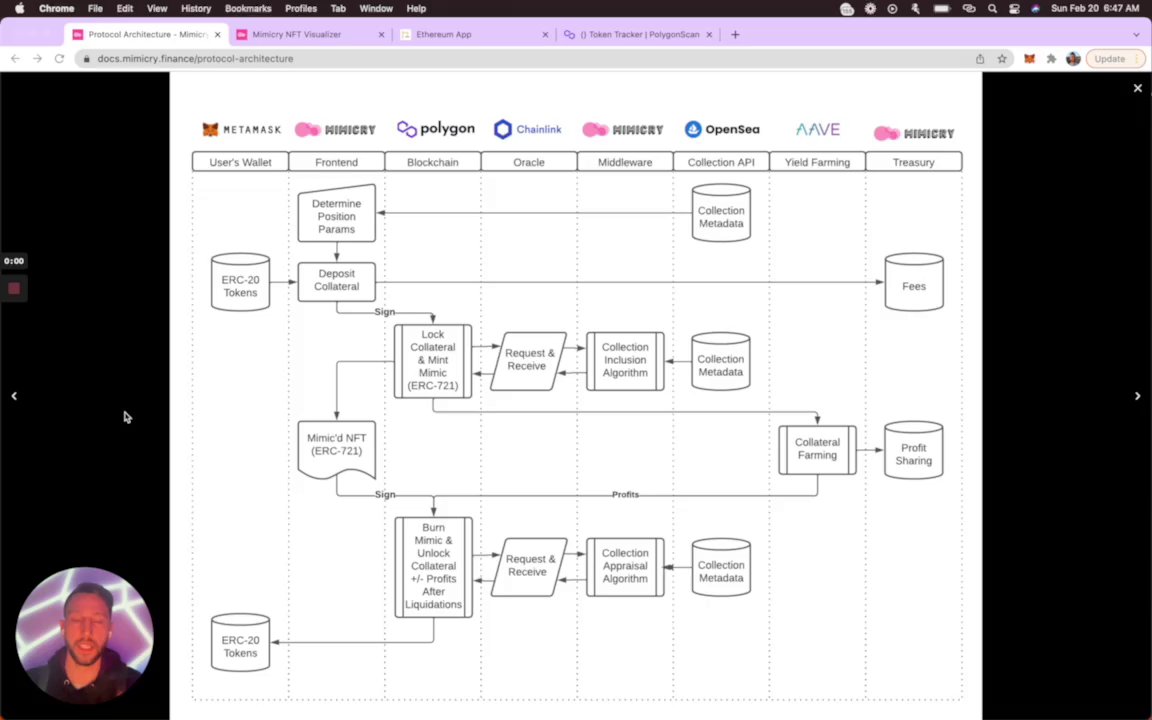Bookmark this page with star icon
The width and height of the screenshot is (1152, 720).
coord(1002,59)
